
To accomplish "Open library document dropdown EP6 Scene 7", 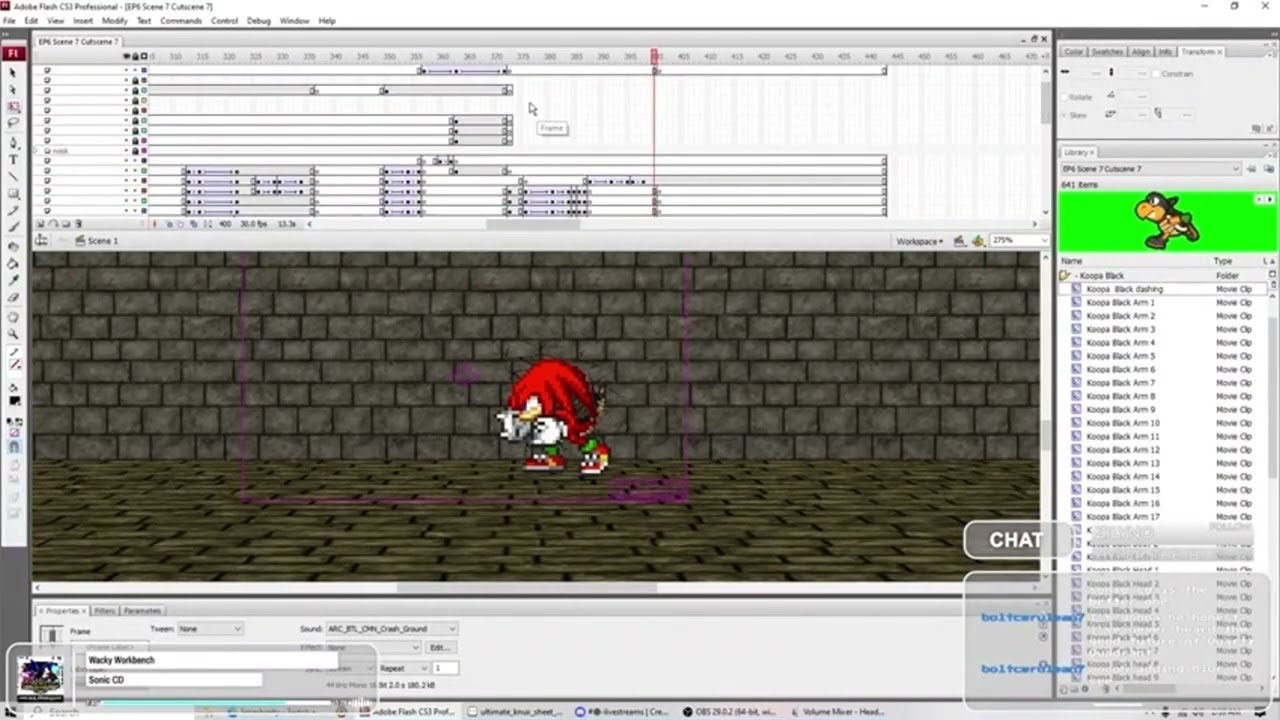I will [1150, 169].
